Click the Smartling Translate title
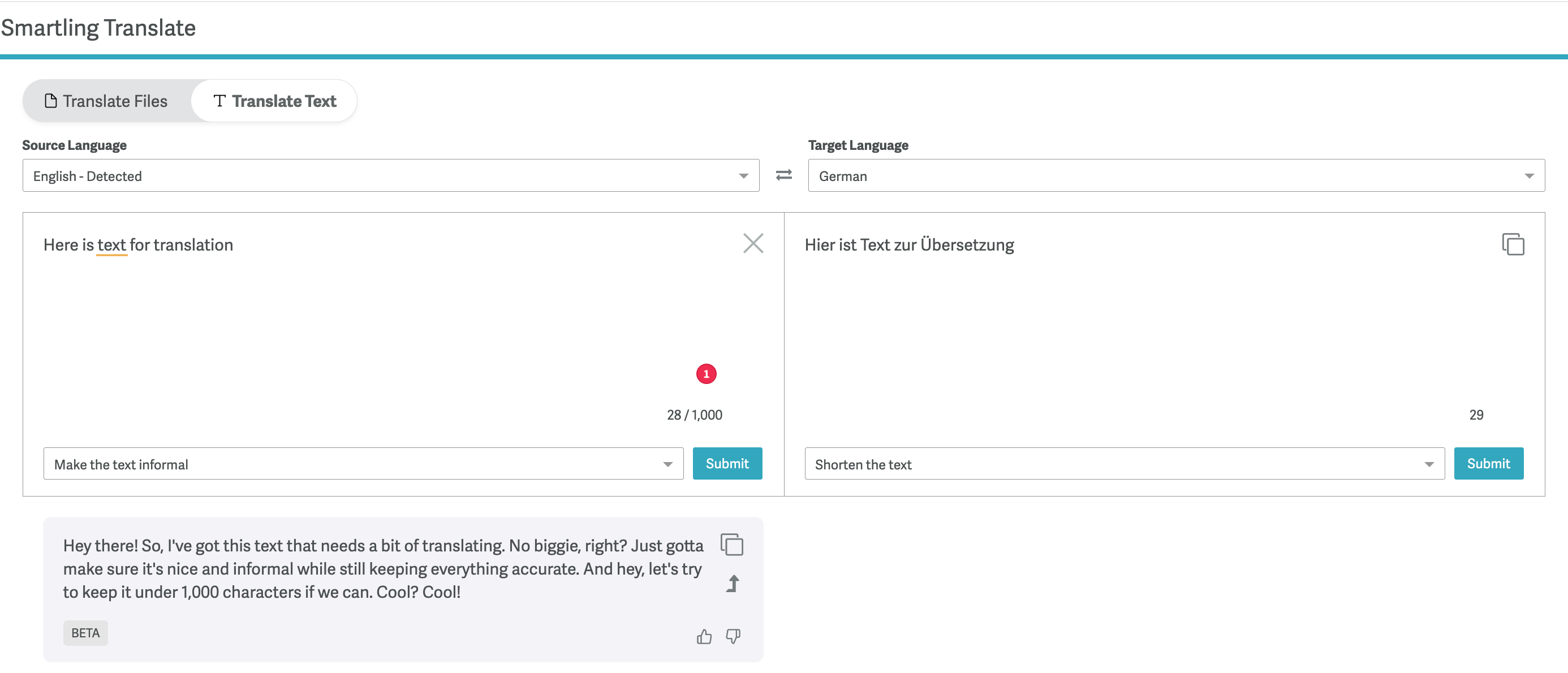The width and height of the screenshot is (1568, 673). 98,28
